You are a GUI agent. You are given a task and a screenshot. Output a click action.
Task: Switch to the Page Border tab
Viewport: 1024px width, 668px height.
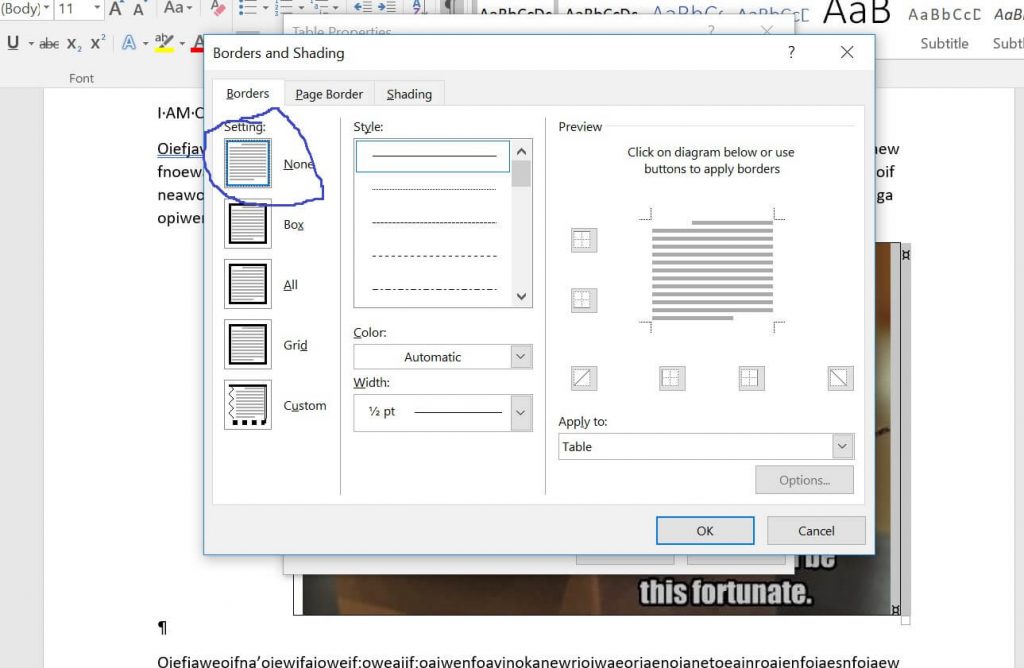click(329, 94)
